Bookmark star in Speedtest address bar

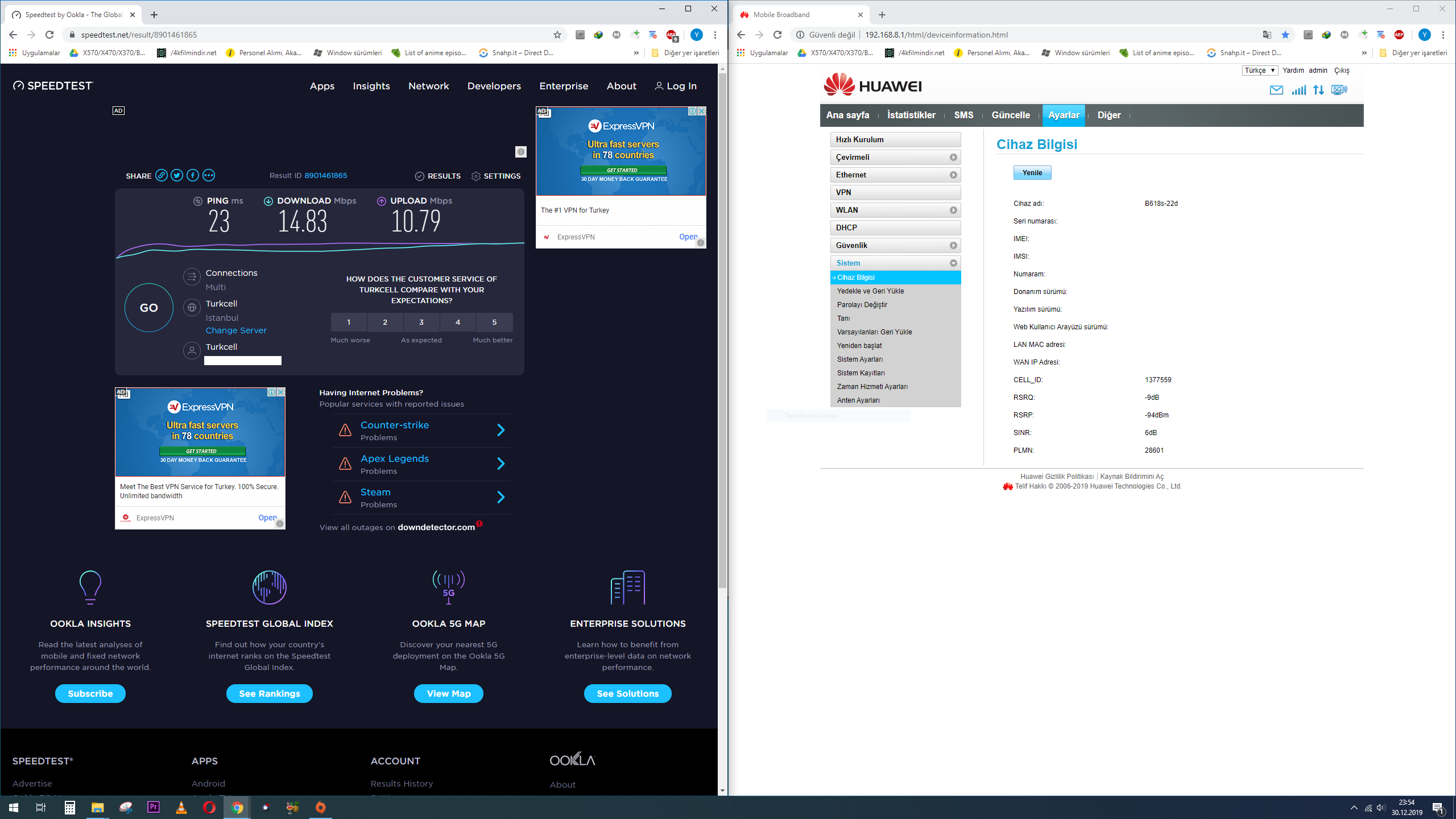point(557,35)
